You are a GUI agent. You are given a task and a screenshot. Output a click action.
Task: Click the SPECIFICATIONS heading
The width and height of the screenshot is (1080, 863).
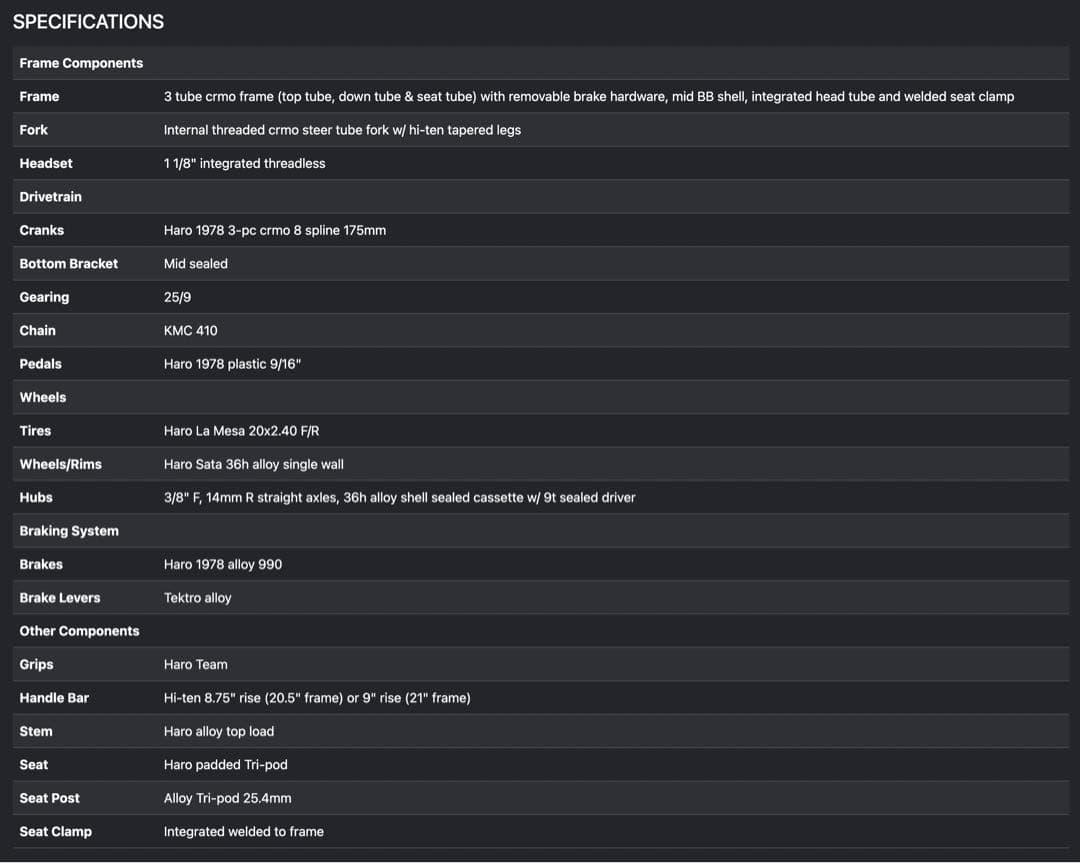88,21
